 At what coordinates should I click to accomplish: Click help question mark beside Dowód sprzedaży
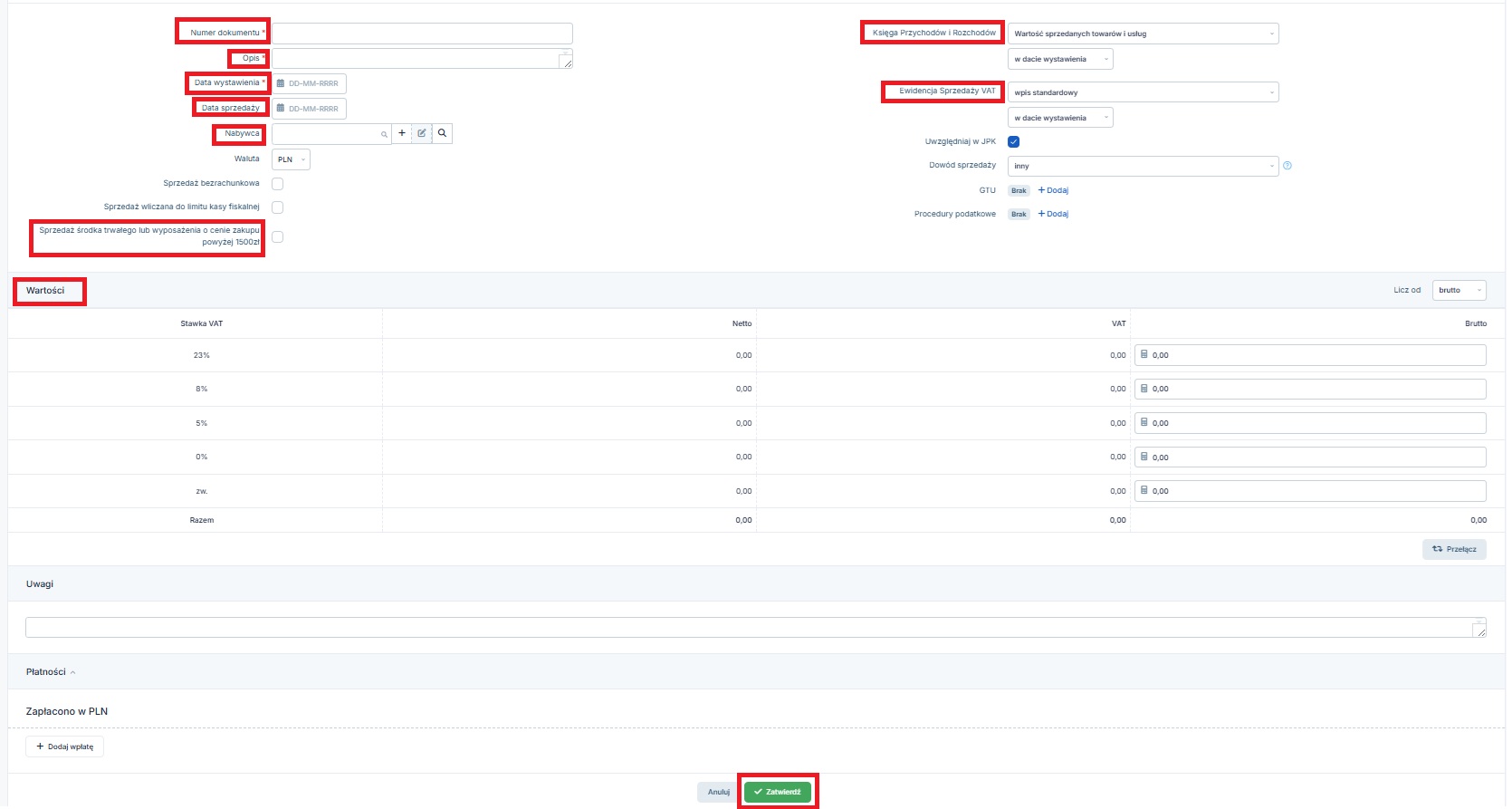coord(1287,166)
